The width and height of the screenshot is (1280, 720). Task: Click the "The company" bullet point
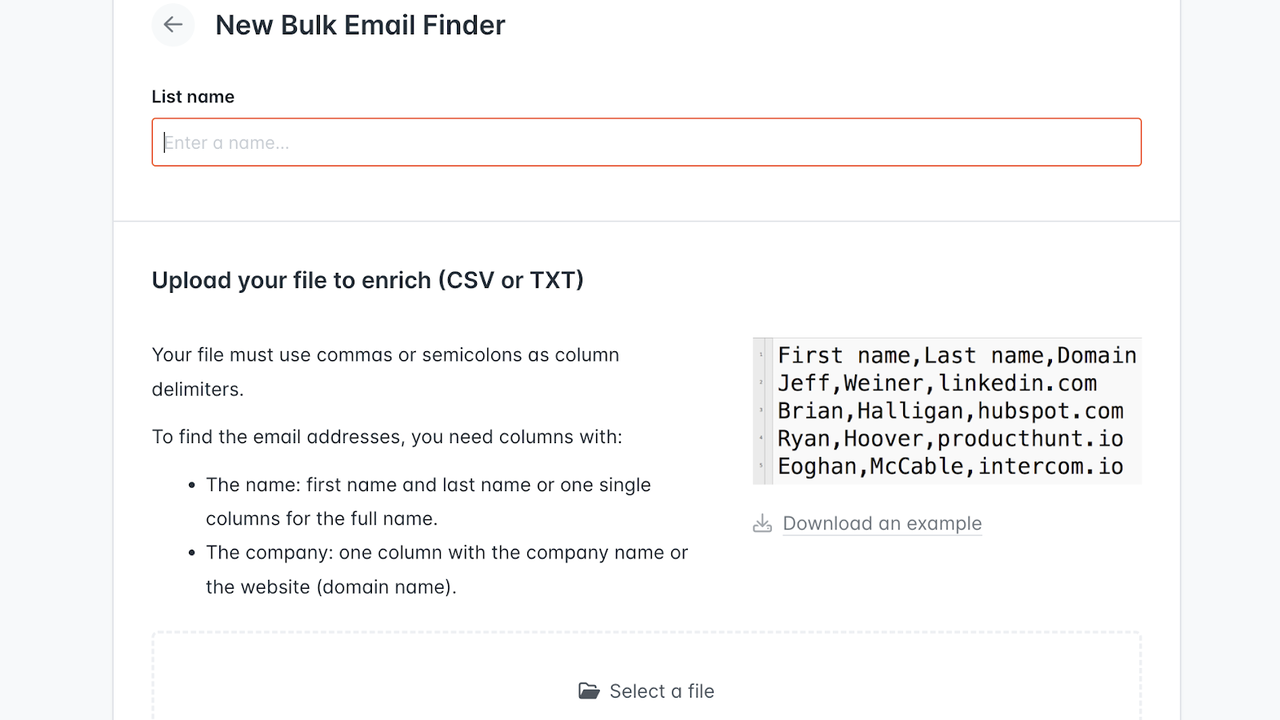pyautogui.click(x=446, y=569)
